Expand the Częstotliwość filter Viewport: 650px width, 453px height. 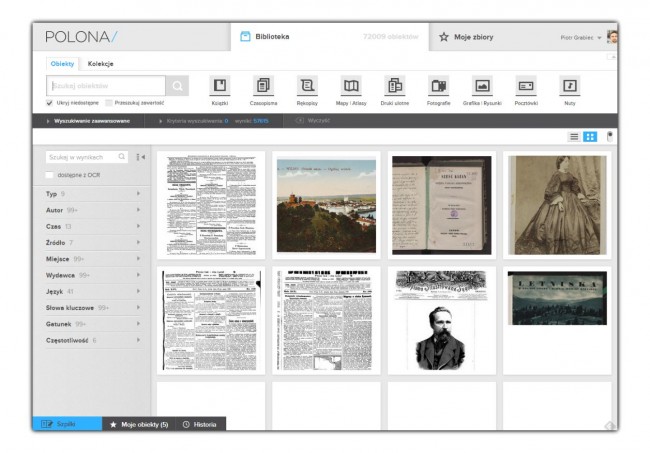click(x=92, y=340)
